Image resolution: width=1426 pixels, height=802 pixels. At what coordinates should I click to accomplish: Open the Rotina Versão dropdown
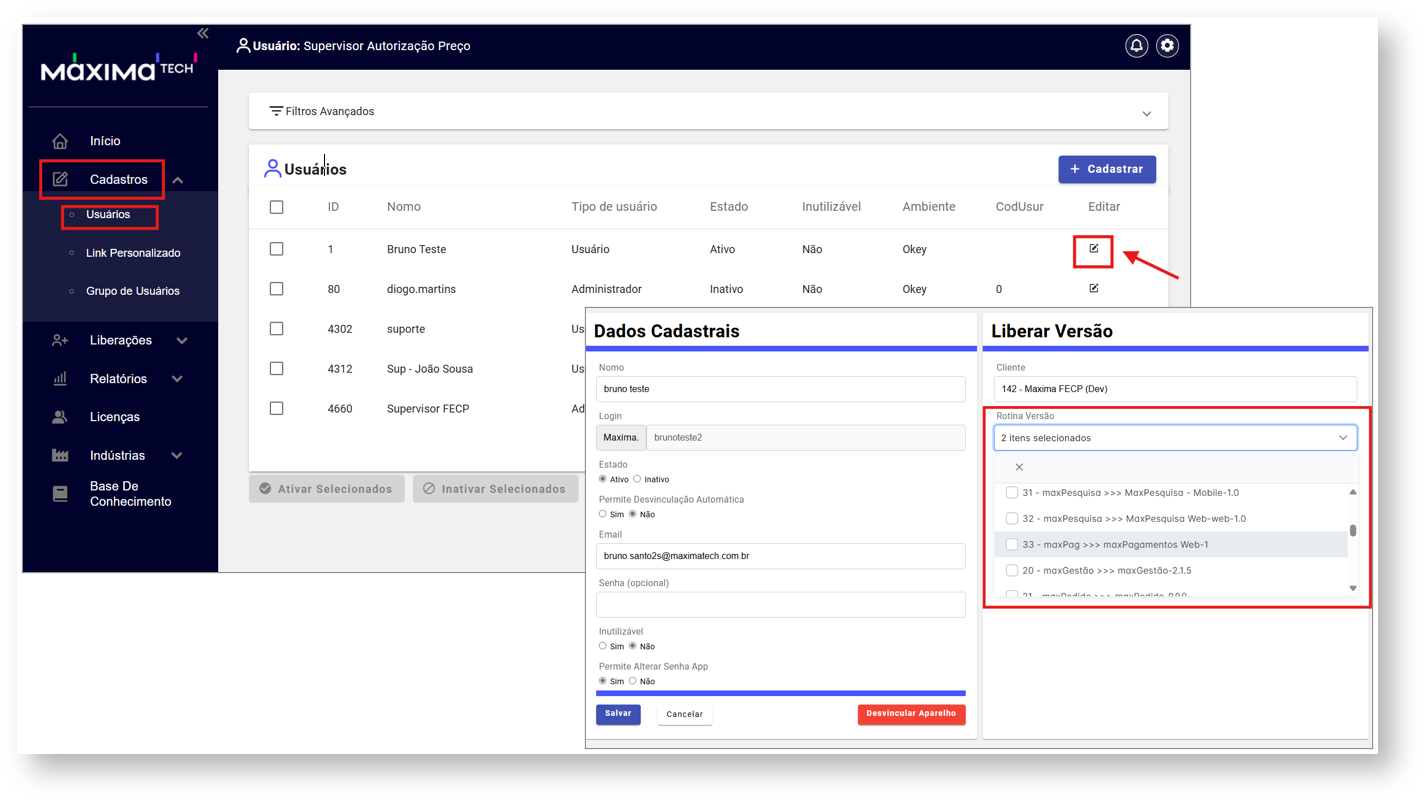[x=1175, y=438]
